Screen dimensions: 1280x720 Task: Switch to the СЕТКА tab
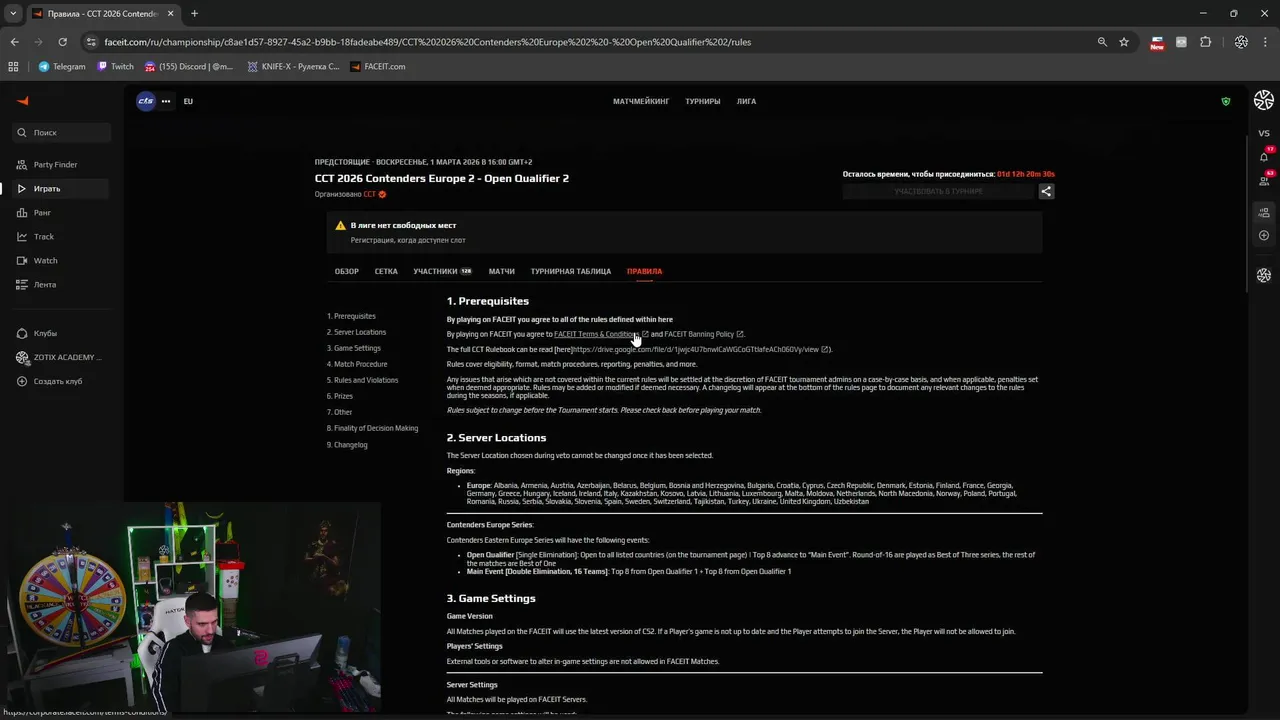386,271
